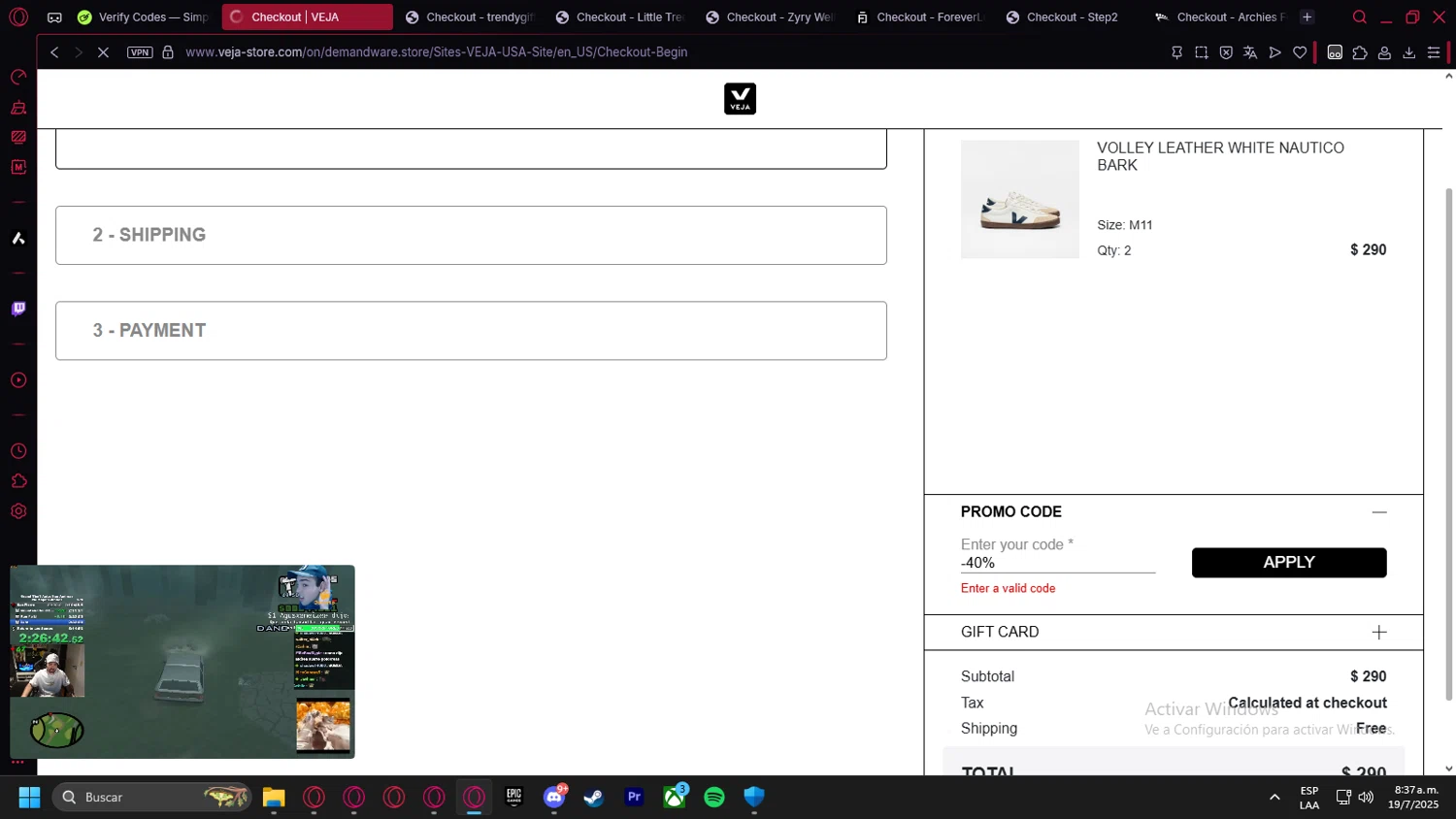Click the VEJA logo in header

740,99
